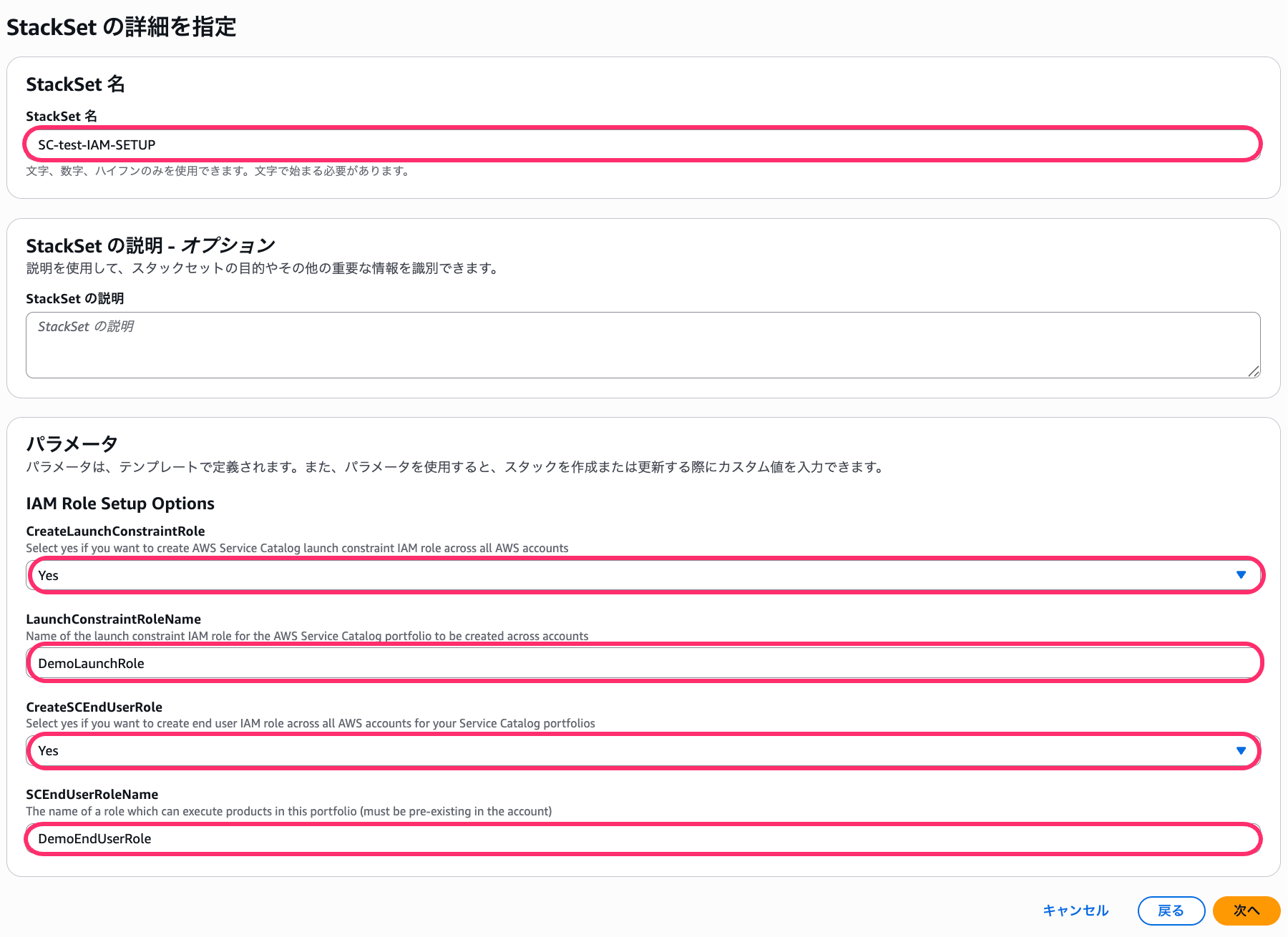Click the StackSet の詳細を指定 page title

pos(121,27)
